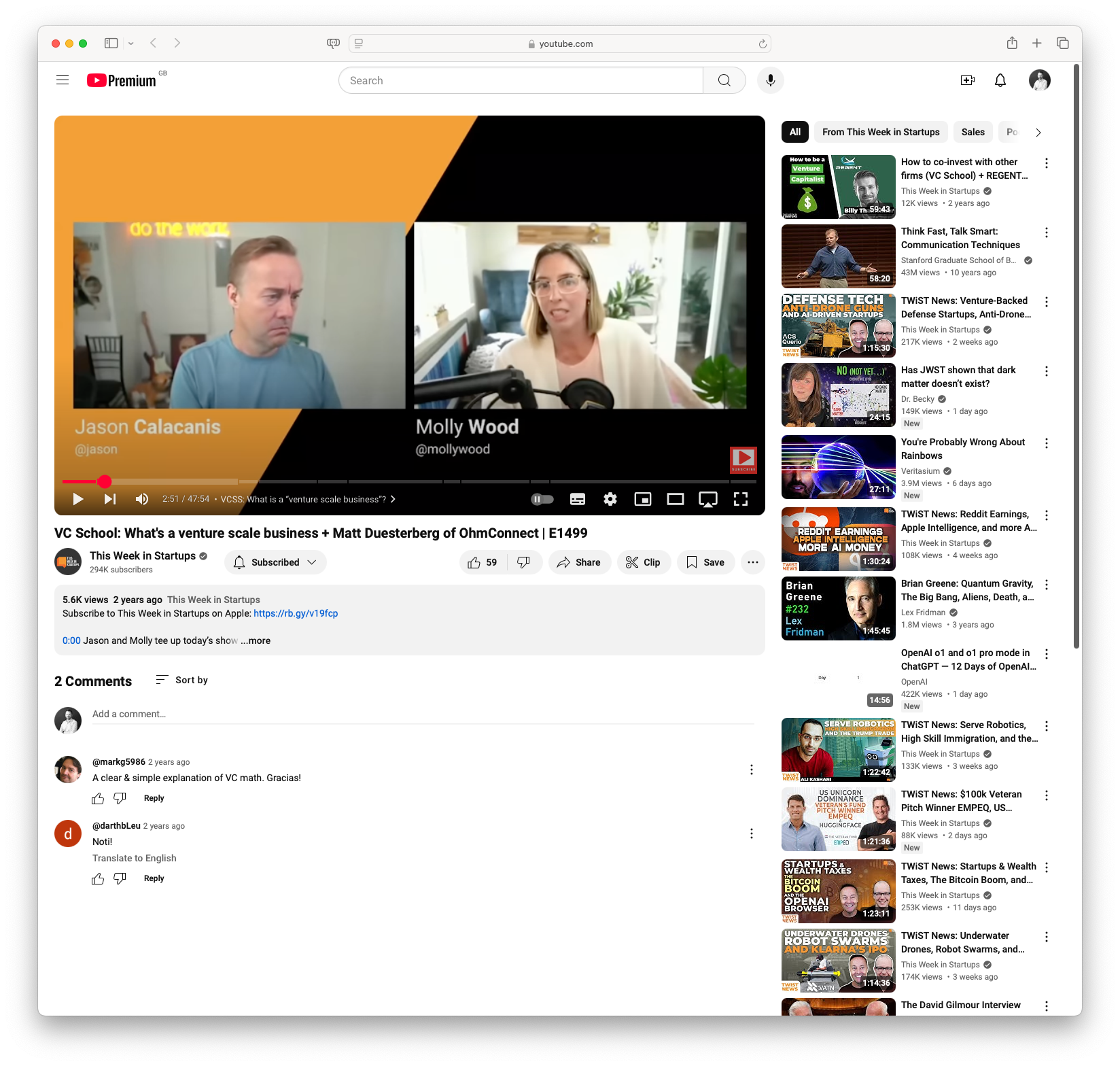Viewport: 1120px width, 1066px height.
Task: Click the Share button
Action: pos(579,562)
